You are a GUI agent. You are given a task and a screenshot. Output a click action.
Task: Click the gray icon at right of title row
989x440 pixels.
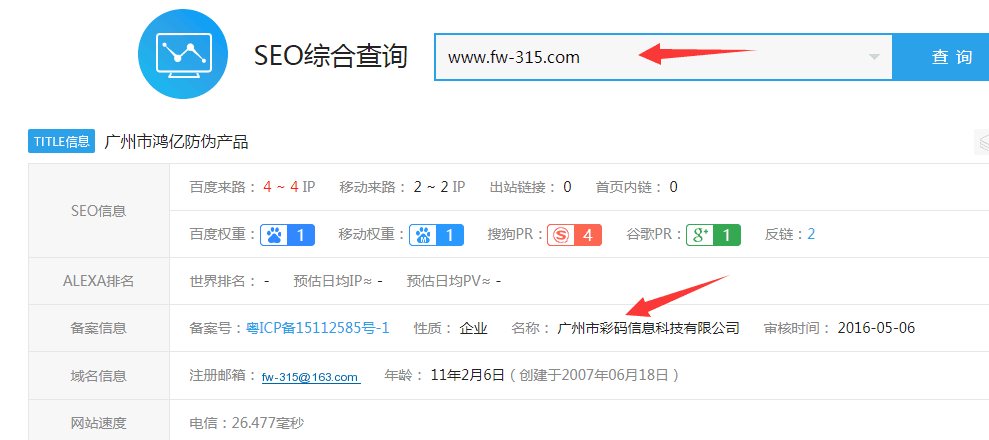click(981, 142)
